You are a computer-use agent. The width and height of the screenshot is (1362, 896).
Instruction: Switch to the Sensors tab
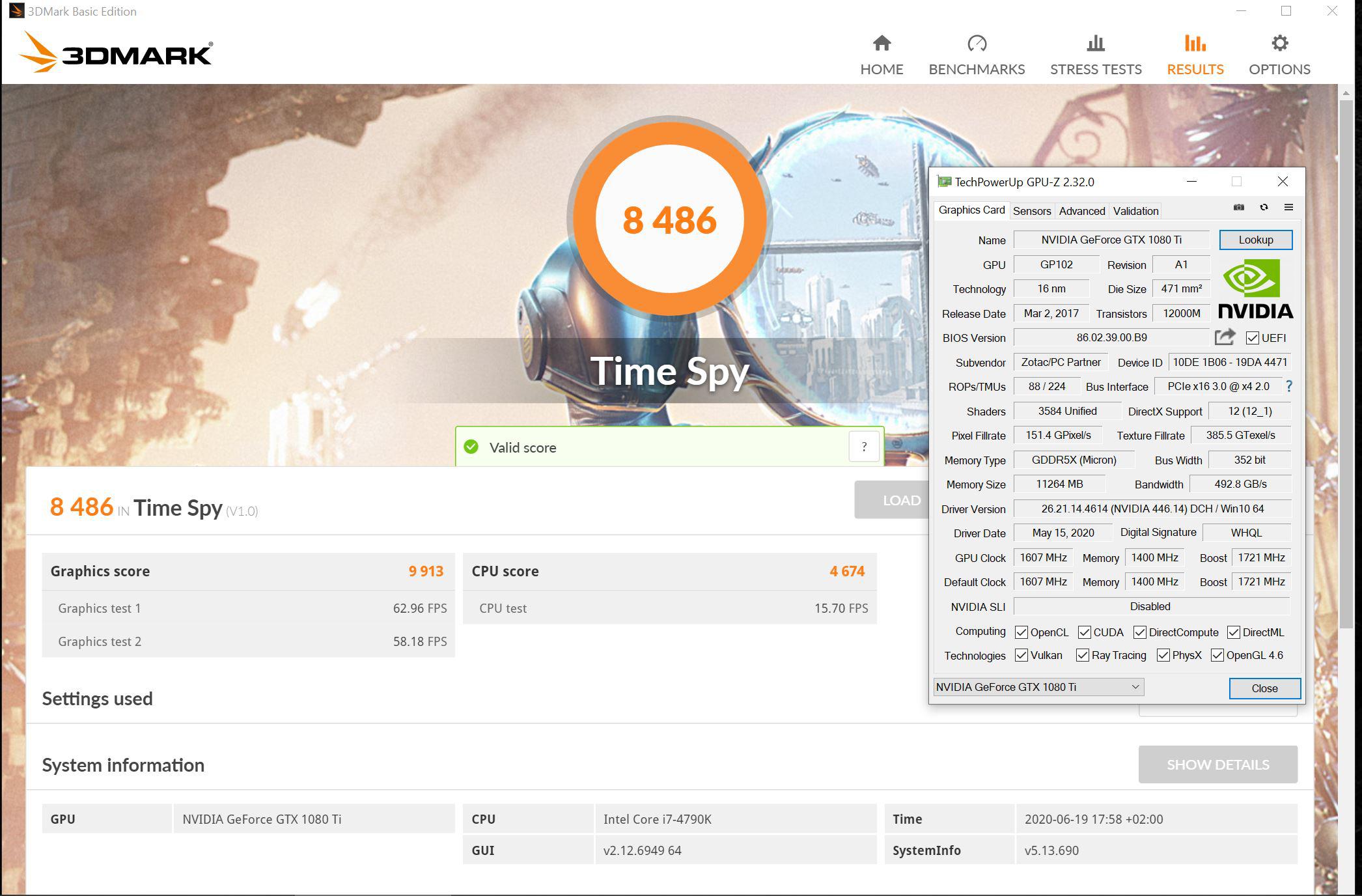pos(1031,211)
